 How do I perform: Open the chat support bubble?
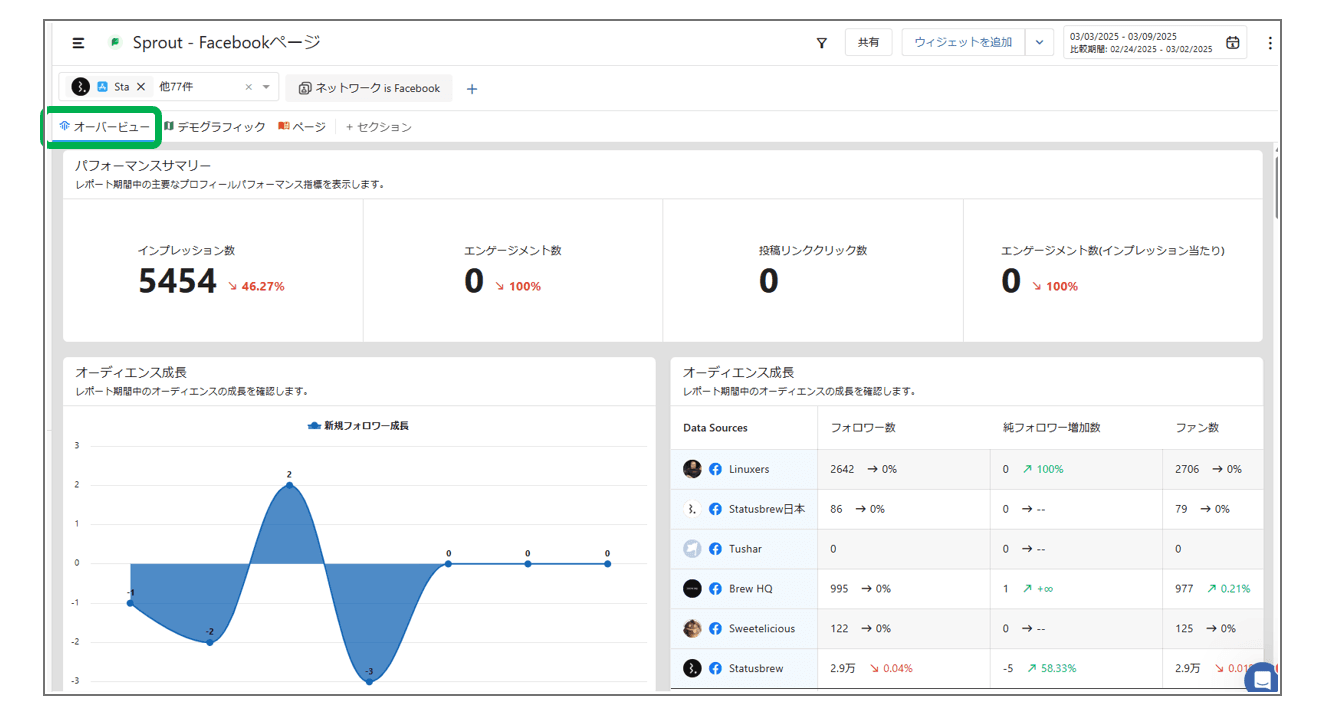[1262, 679]
